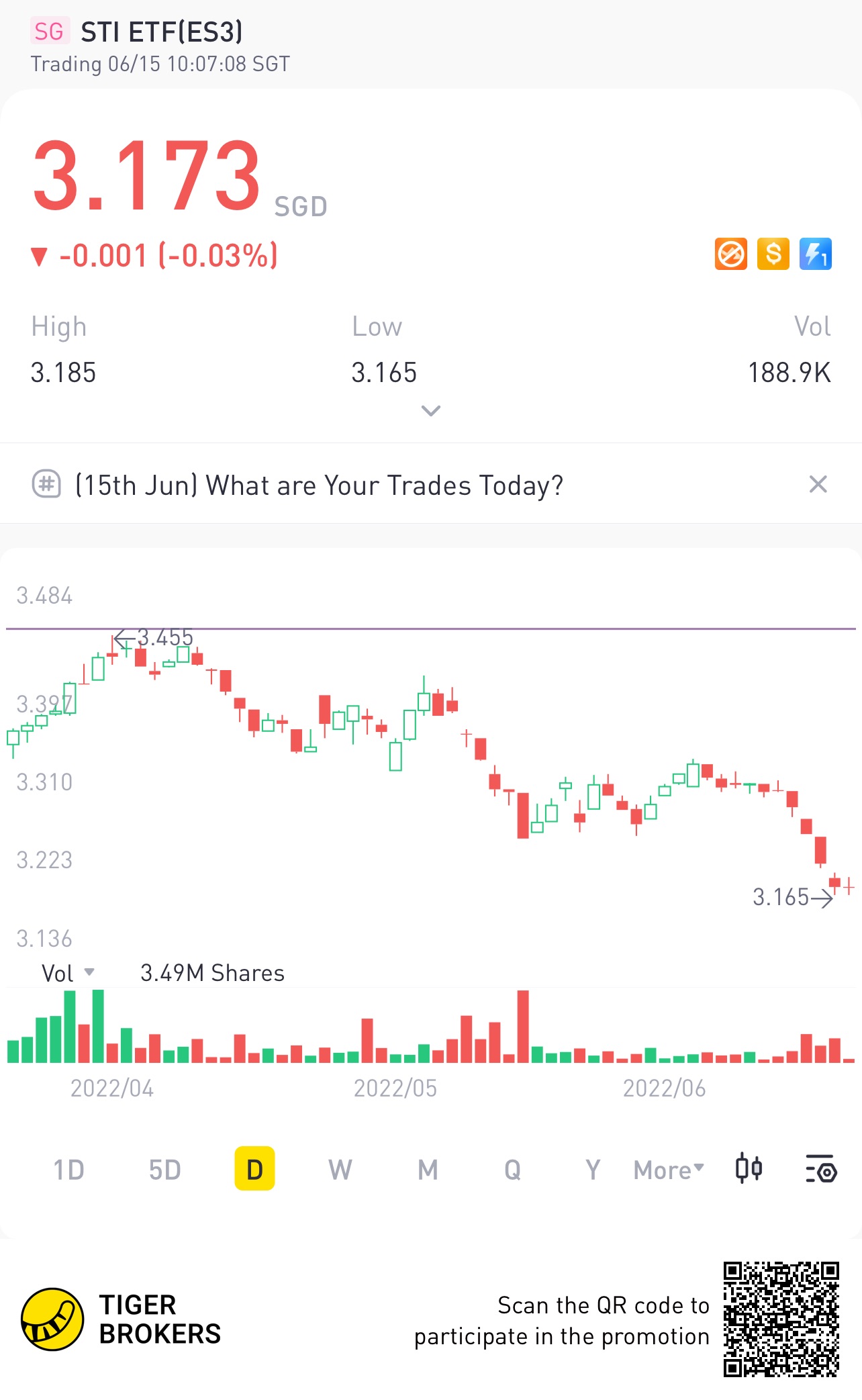Tap the orange no-shorting icon
The image size is (862, 1400).
point(730,254)
